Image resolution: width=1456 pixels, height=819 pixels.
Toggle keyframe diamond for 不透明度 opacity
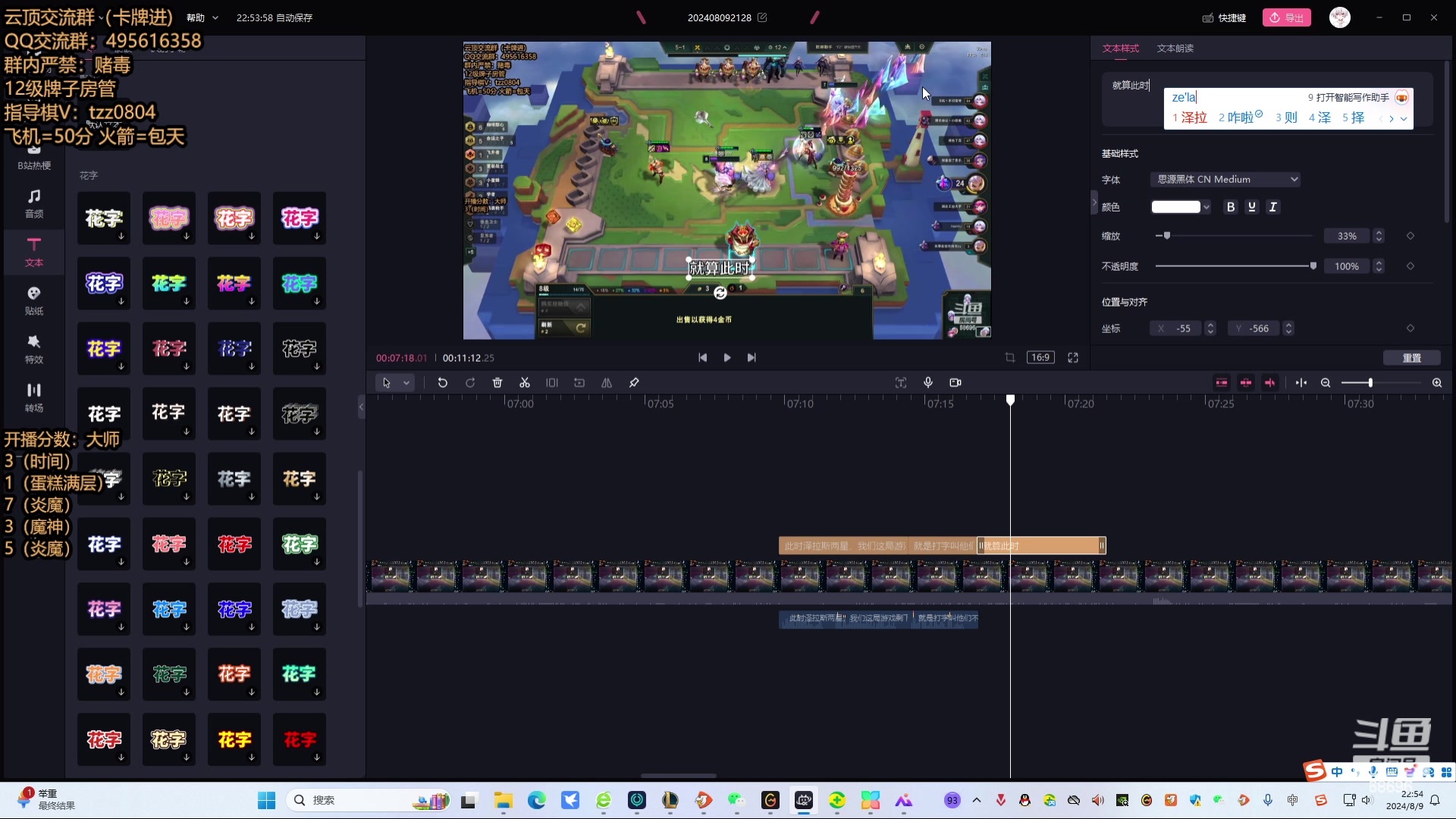click(1410, 266)
